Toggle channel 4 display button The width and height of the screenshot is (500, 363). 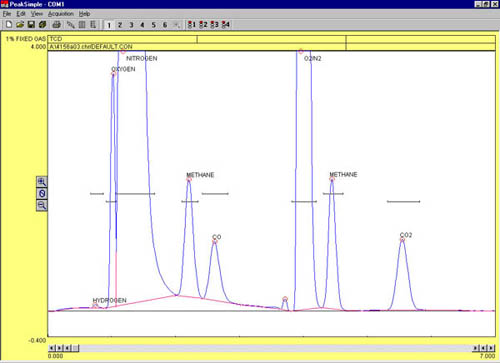tap(142, 25)
